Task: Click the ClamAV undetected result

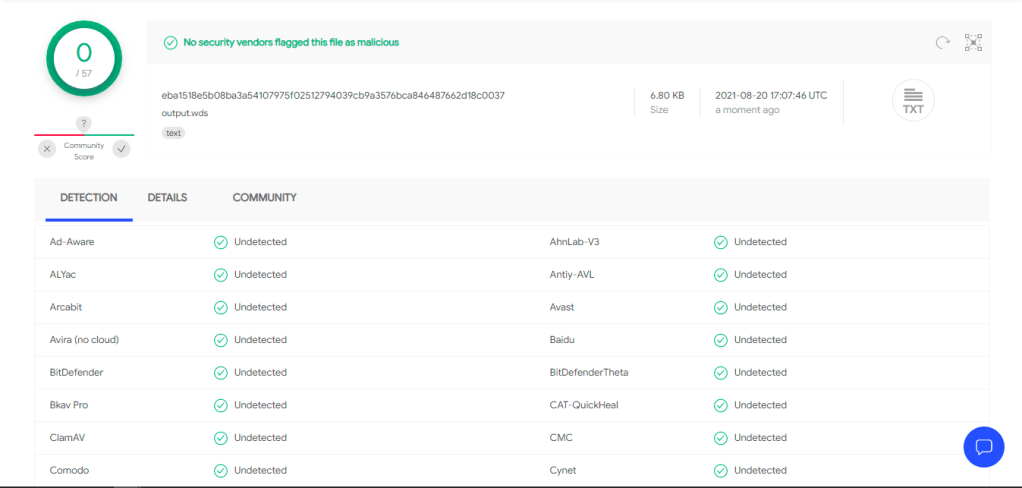Action: pos(260,438)
